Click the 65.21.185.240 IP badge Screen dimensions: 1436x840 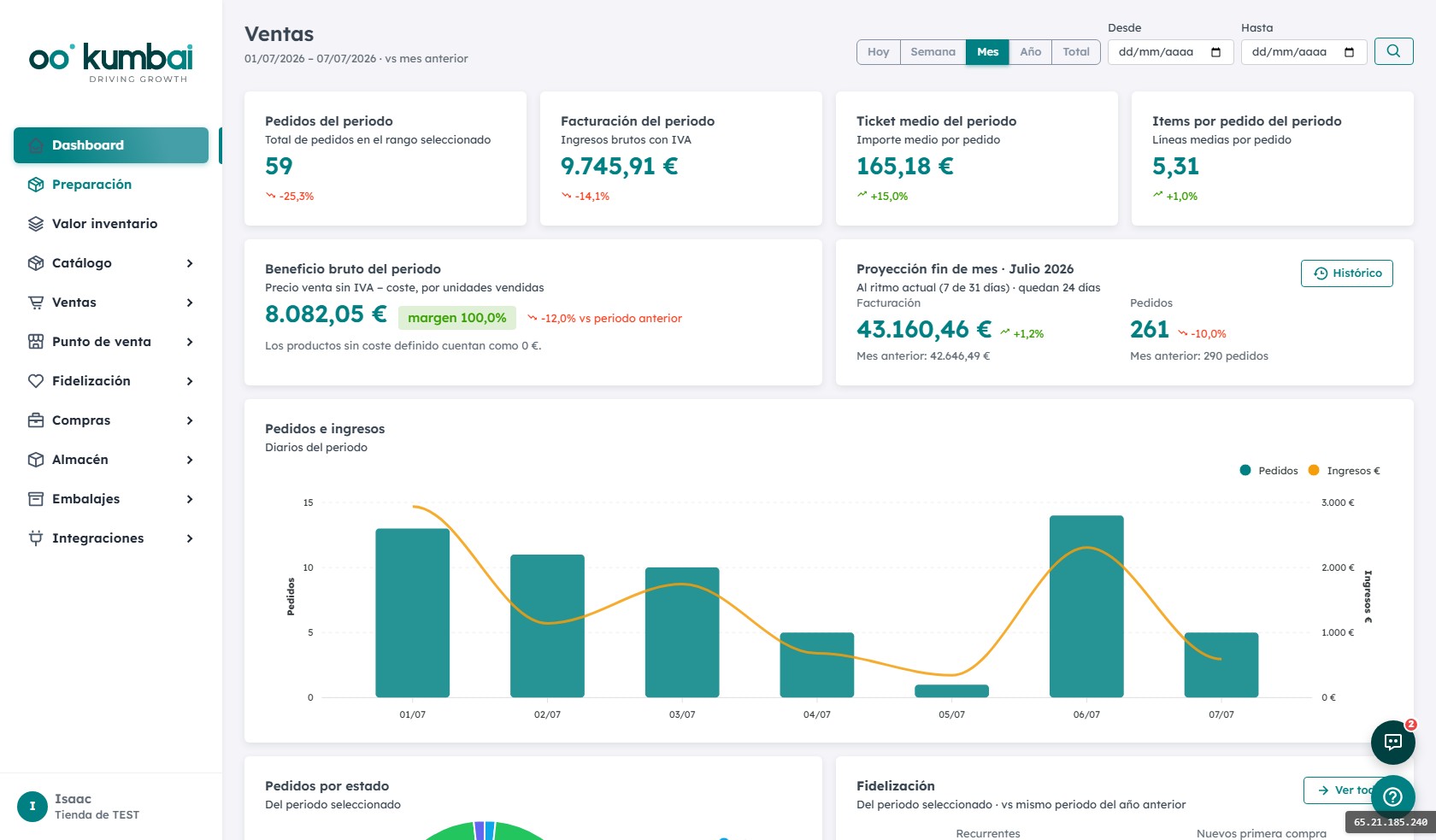[1391, 822]
